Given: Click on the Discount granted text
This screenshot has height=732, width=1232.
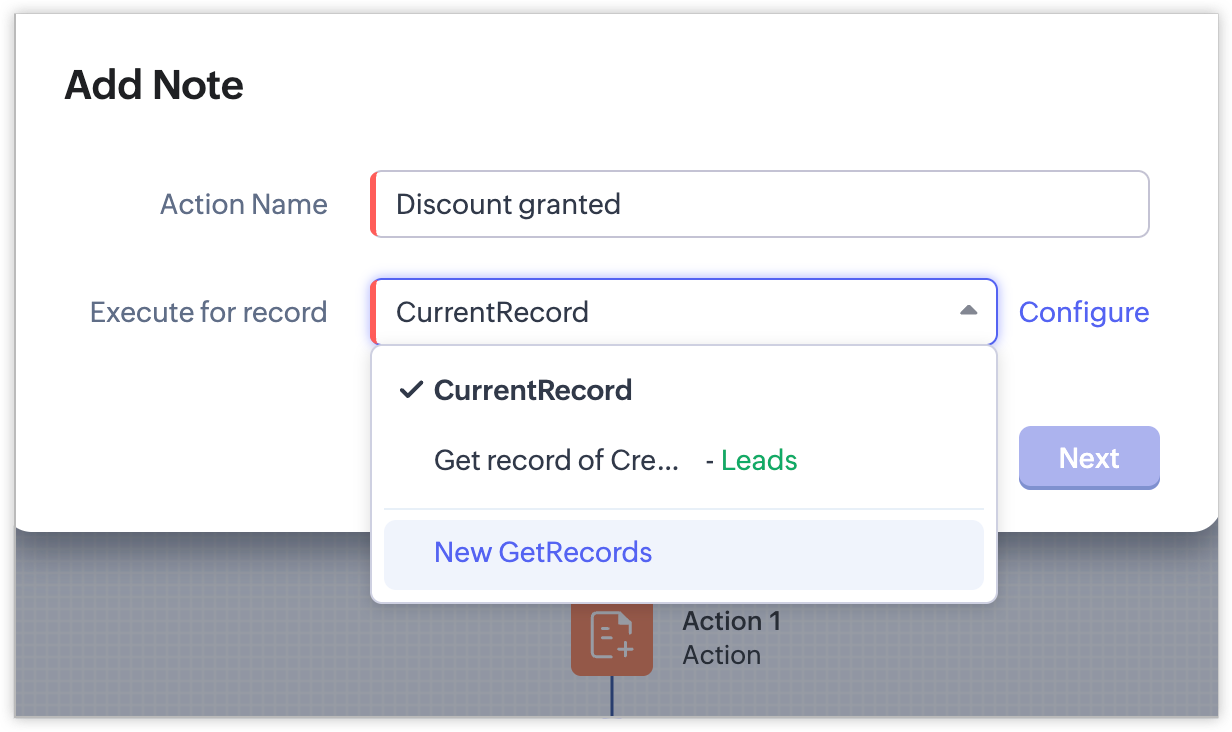Looking at the screenshot, I should [508, 204].
